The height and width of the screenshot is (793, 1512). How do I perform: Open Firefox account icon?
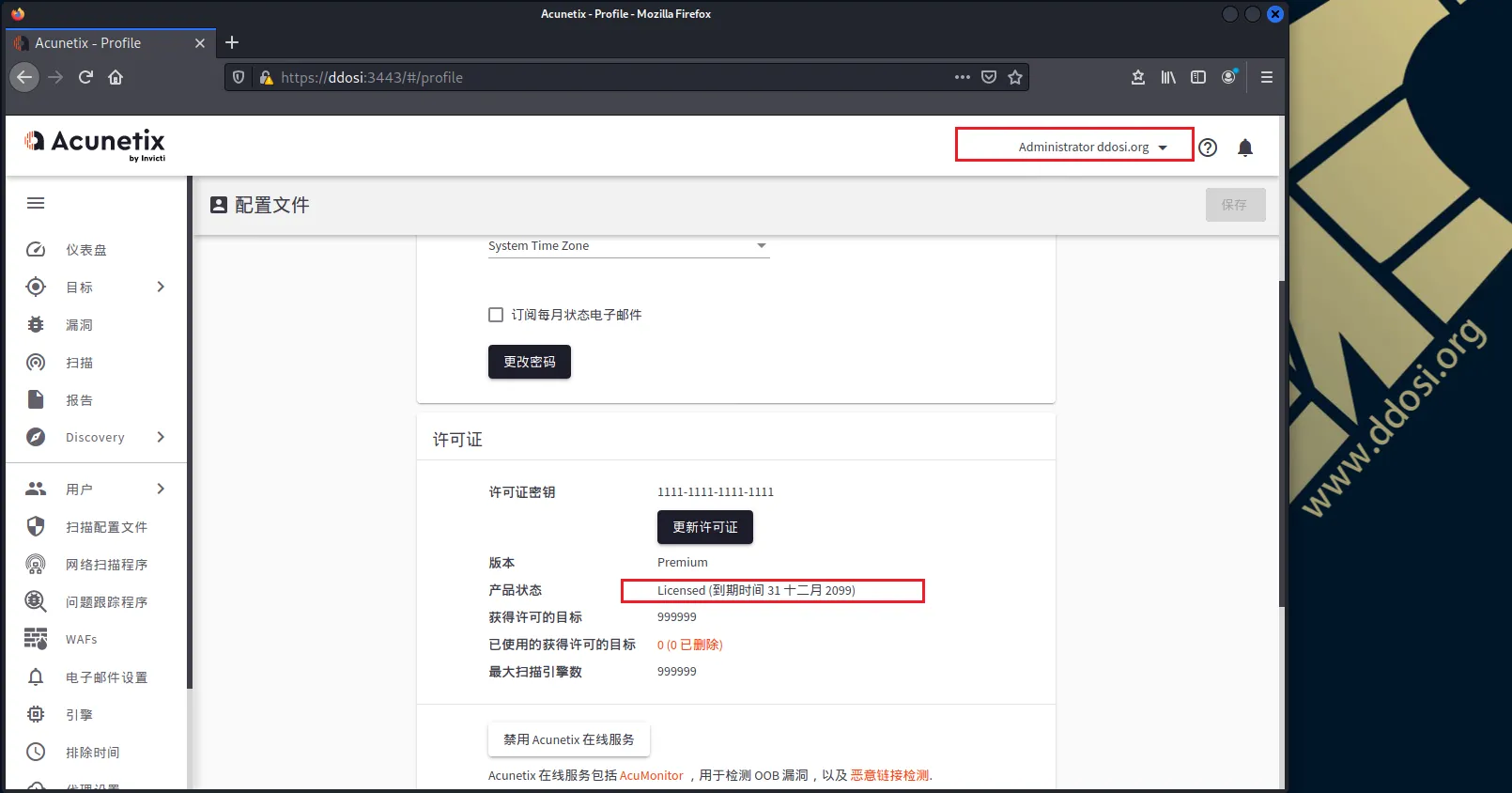[x=1228, y=77]
